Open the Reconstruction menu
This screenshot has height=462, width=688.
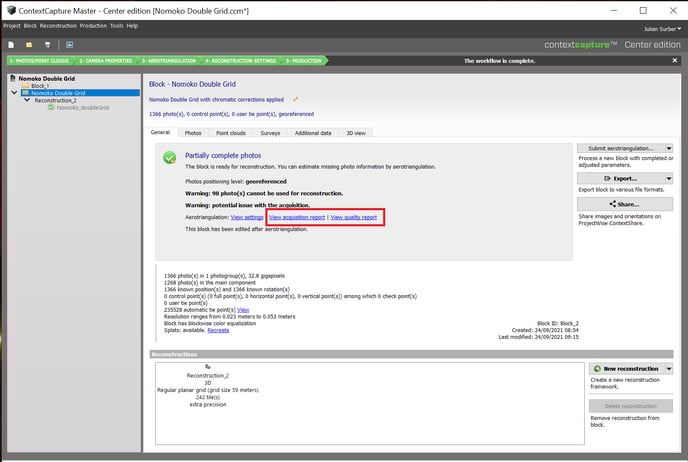58,25
